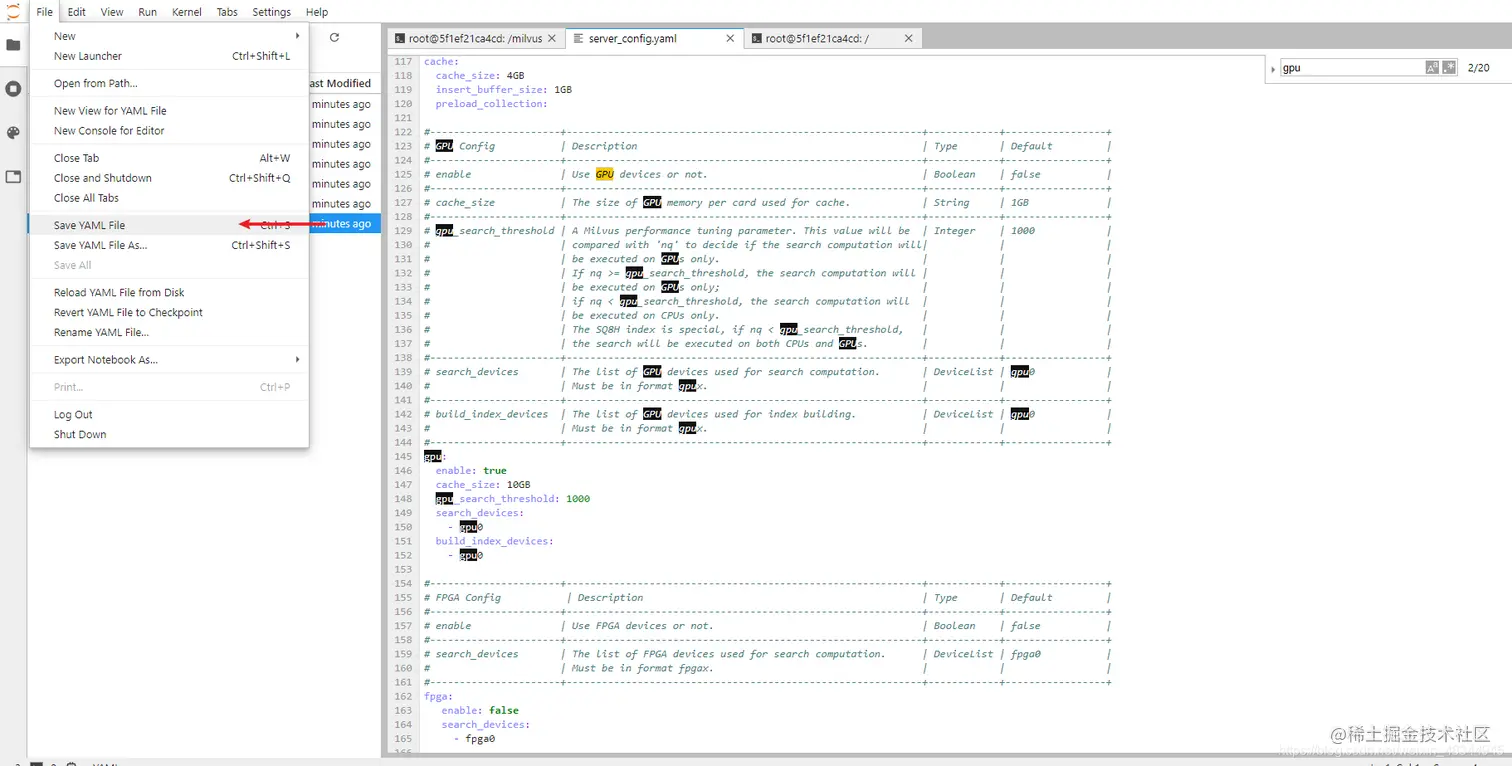Screen dimensions: 1512x766
Task: Expand the New submenu arrow
Action: (297, 36)
